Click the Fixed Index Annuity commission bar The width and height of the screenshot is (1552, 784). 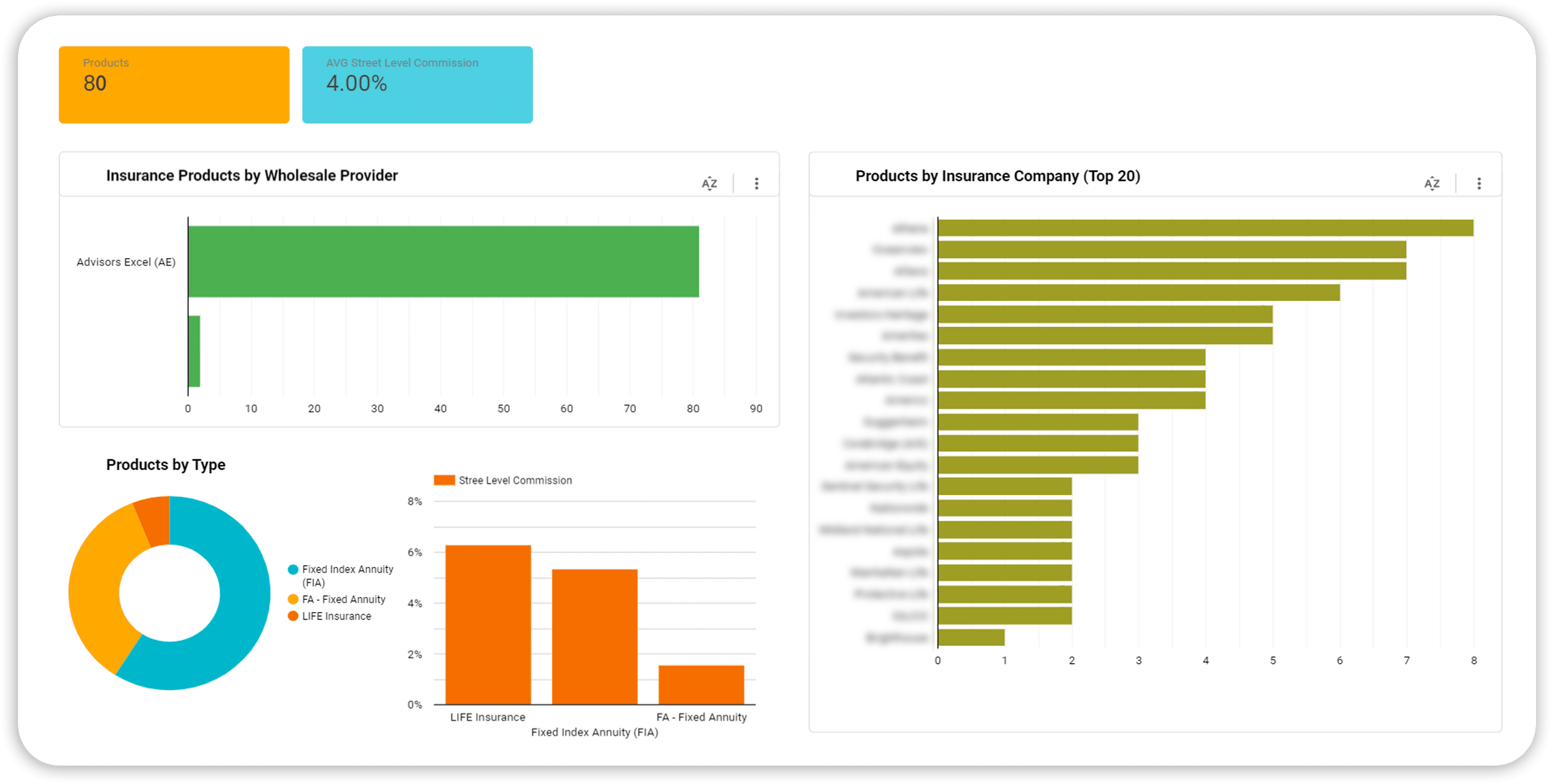coord(594,637)
